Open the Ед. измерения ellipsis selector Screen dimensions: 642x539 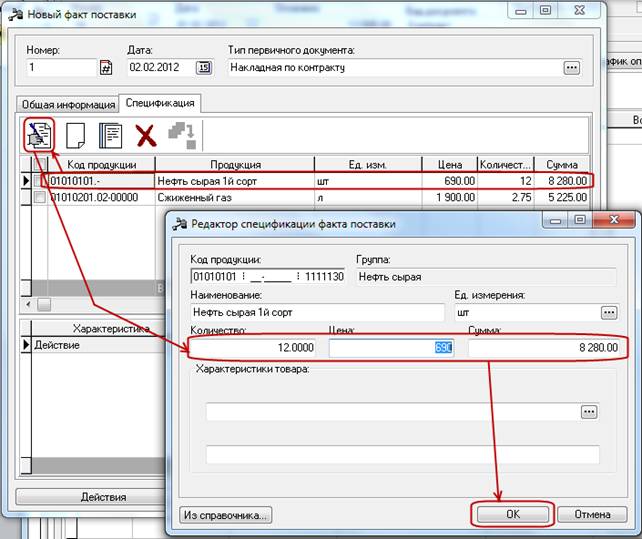(x=608, y=312)
